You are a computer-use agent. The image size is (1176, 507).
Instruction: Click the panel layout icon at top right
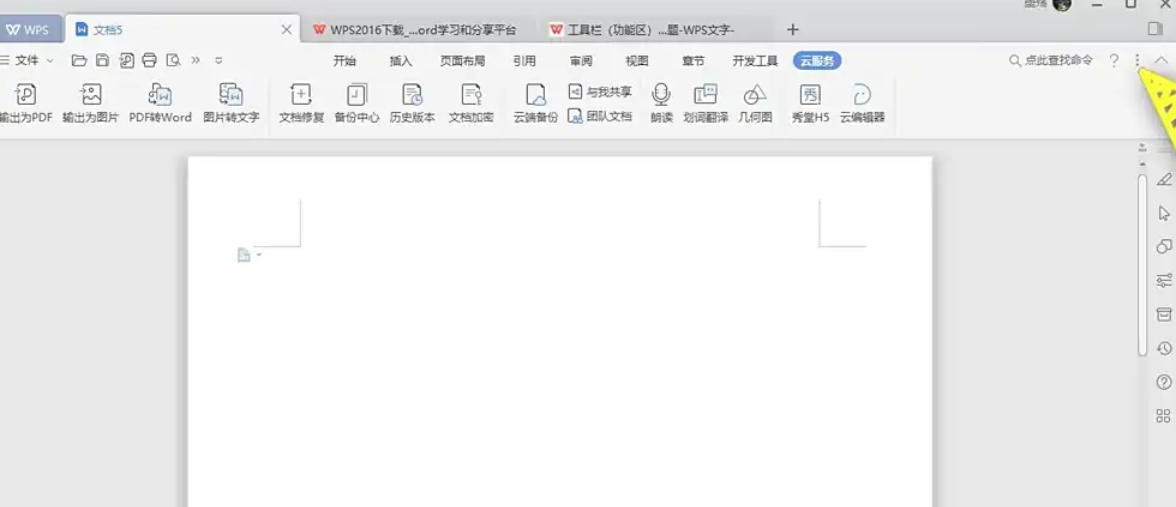click(1154, 28)
